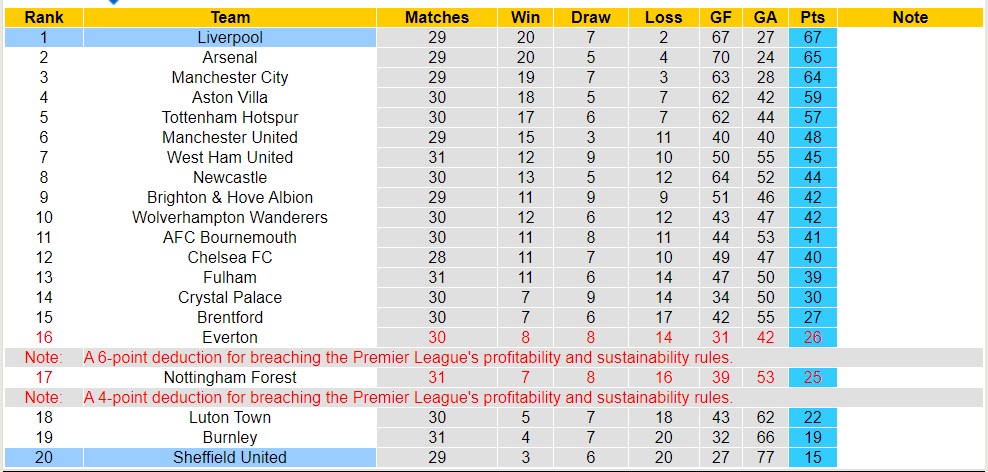The width and height of the screenshot is (988, 472).
Task: Click the 4-point deduction note text
Action: [408, 397]
